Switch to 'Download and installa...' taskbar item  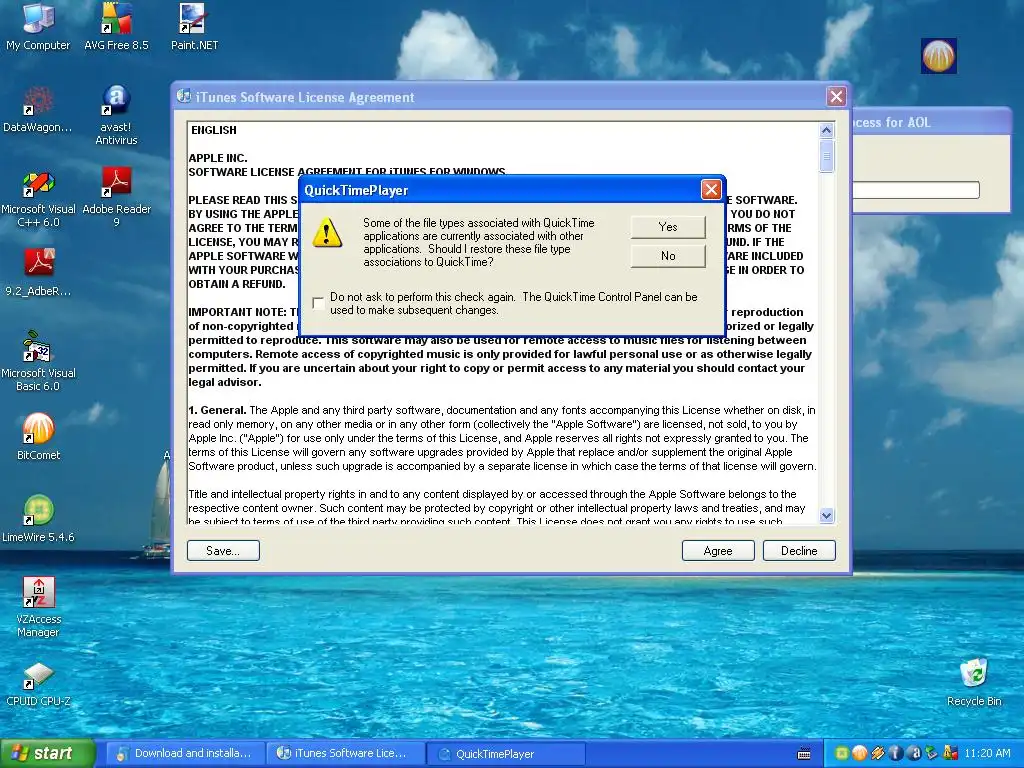point(185,753)
